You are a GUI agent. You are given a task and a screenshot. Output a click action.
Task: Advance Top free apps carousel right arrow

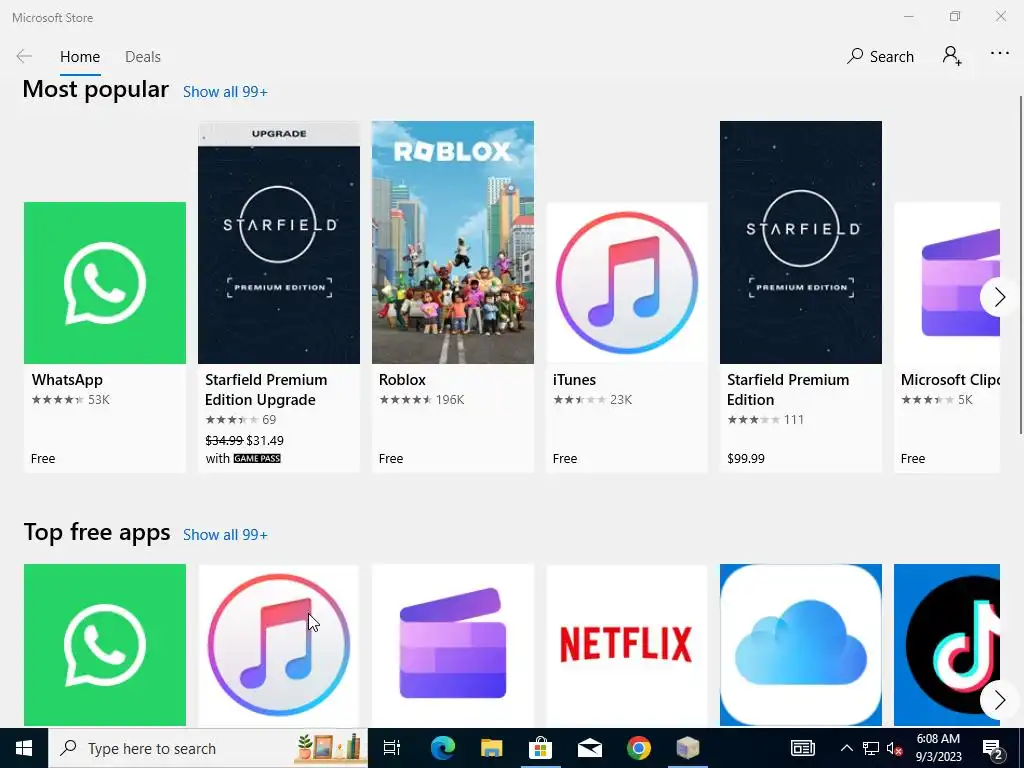(x=999, y=701)
